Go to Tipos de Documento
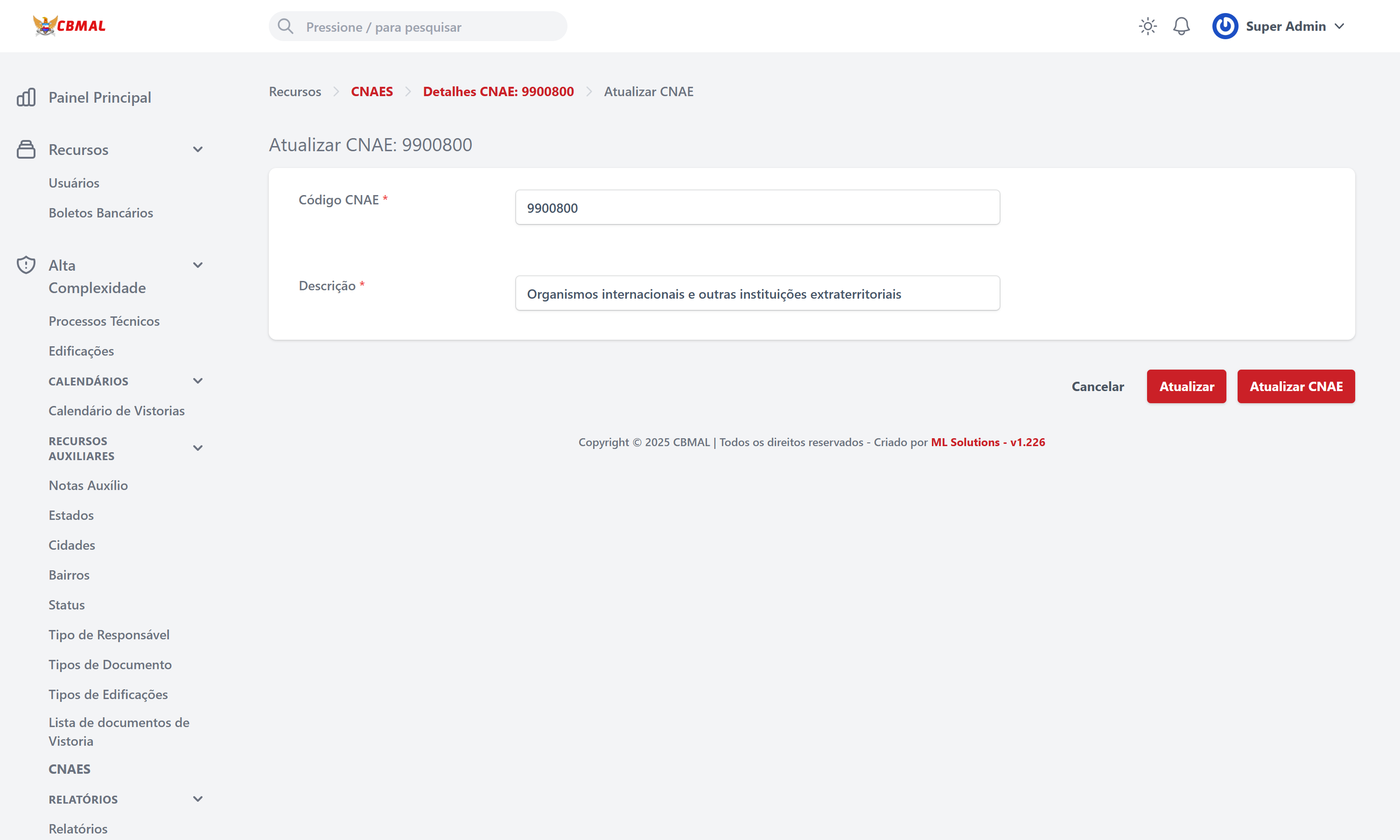 pyautogui.click(x=110, y=665)
